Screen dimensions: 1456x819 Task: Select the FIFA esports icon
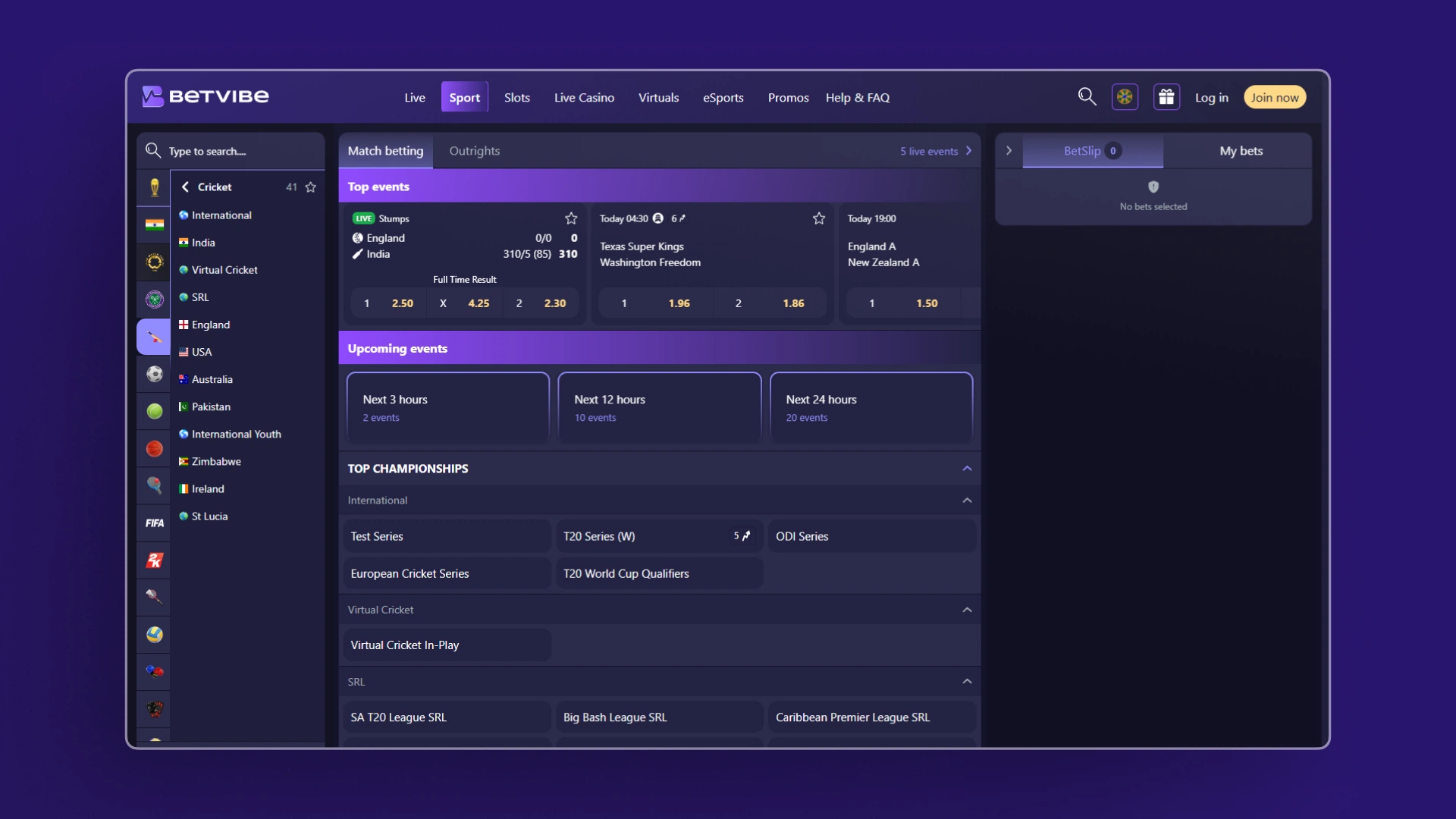click(155, 522)
